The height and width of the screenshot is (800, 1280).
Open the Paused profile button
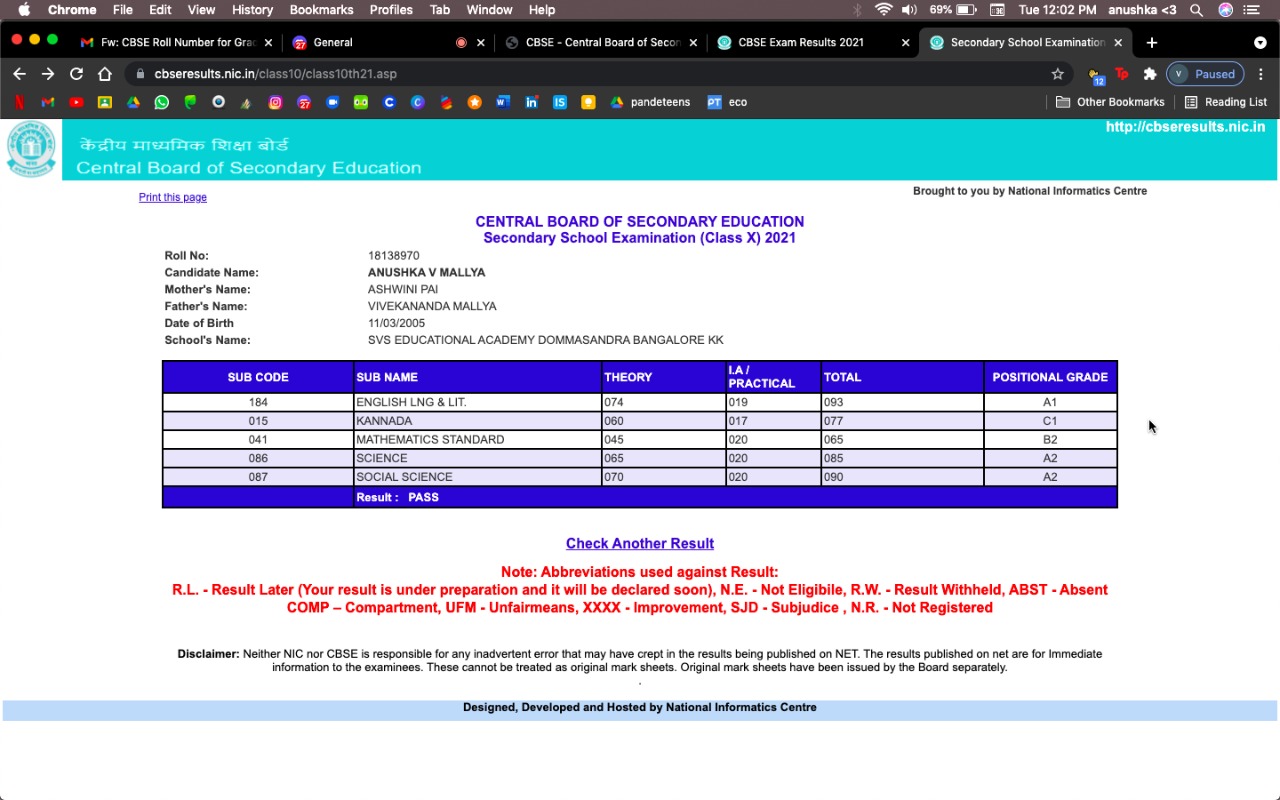1204,74
